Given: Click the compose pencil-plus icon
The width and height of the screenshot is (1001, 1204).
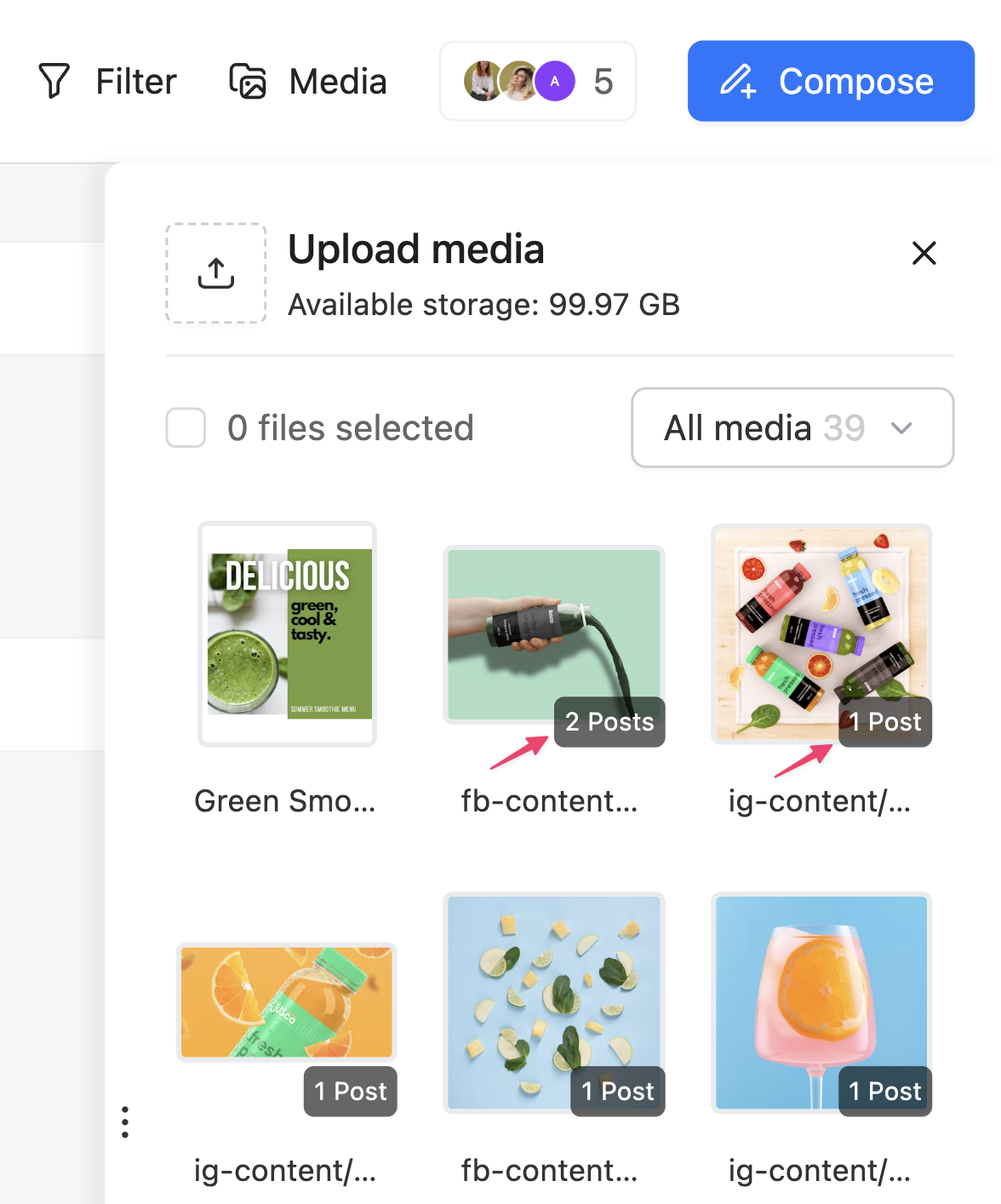Looking at the screenshot, I should coord(738,82).
